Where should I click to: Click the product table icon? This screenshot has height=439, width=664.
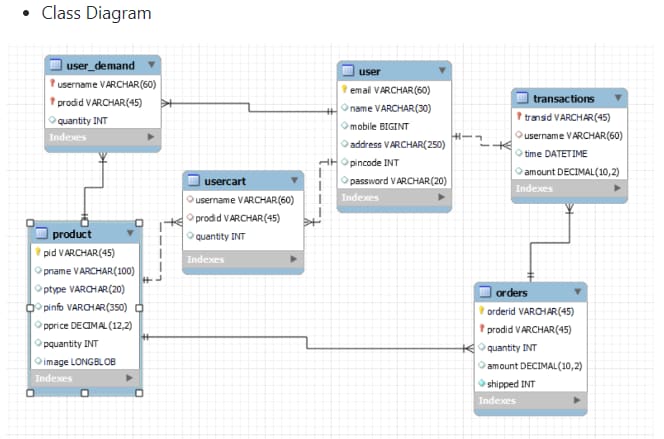(x=42, y=233)
